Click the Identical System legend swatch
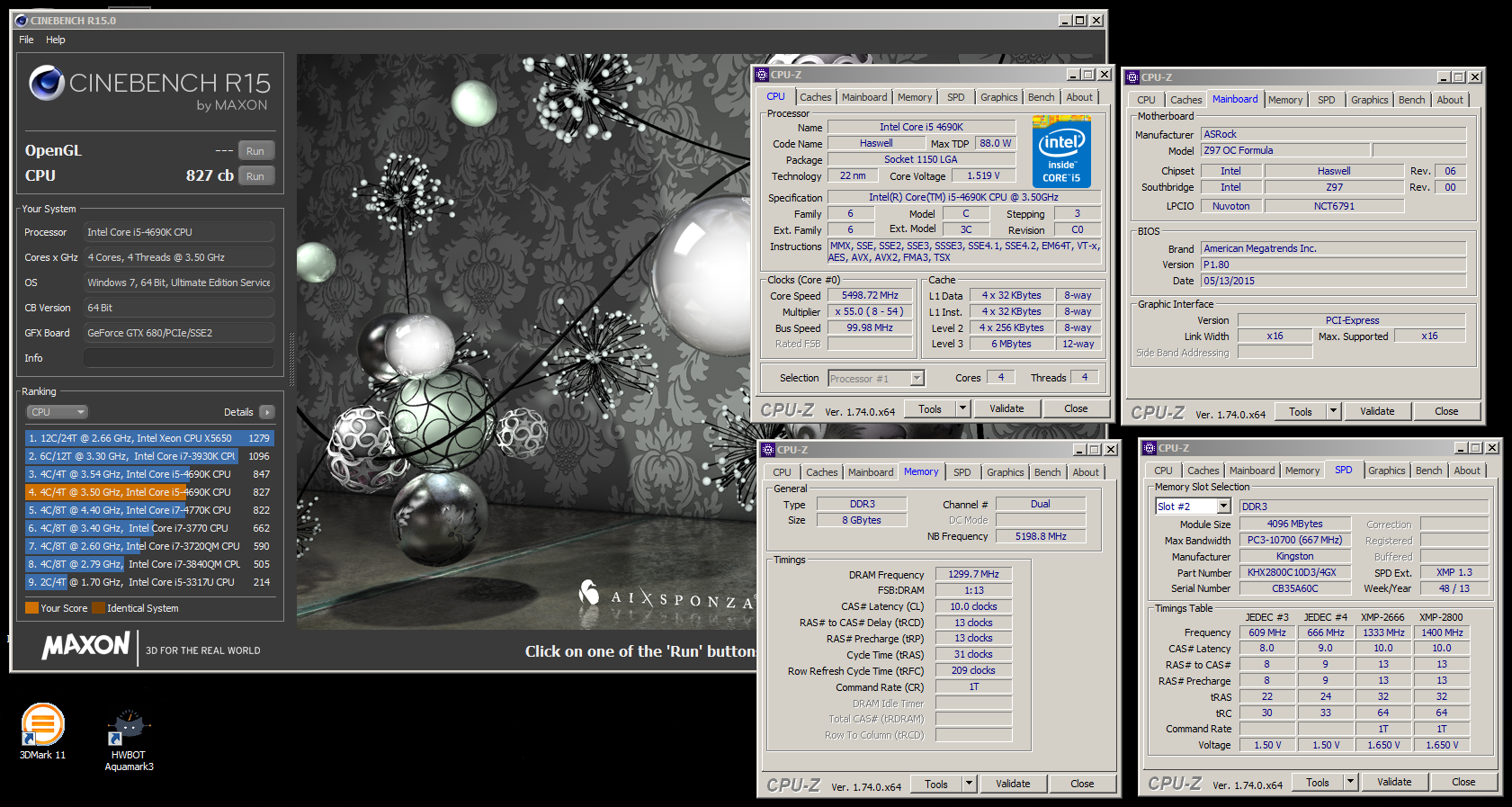The height and width of the screenshot is (807, 1512). click(98, 608)
